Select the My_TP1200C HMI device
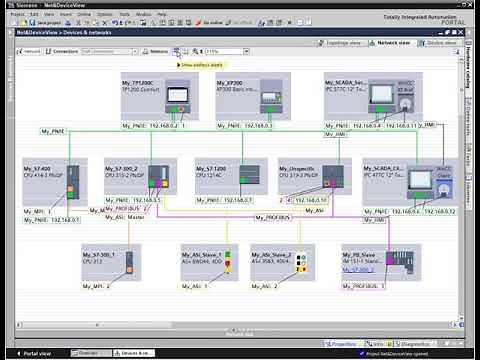480x360 pixels. (x=160, y=96)
